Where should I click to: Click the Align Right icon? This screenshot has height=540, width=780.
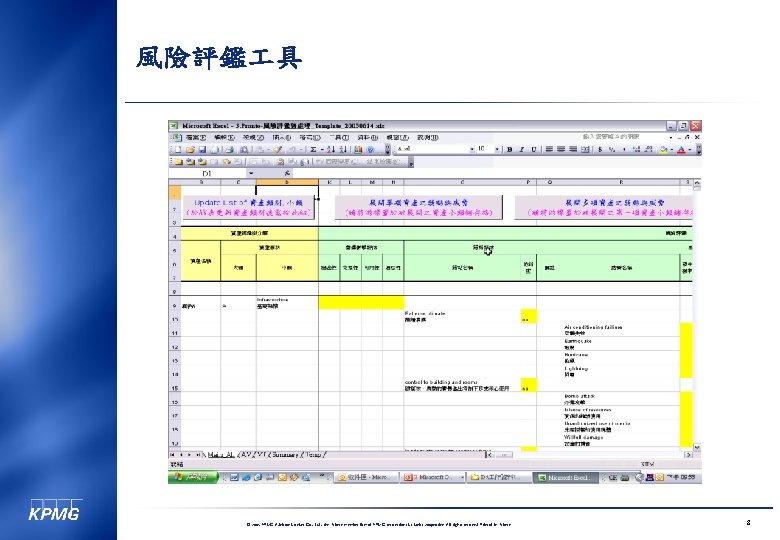[x=573, y=149]
